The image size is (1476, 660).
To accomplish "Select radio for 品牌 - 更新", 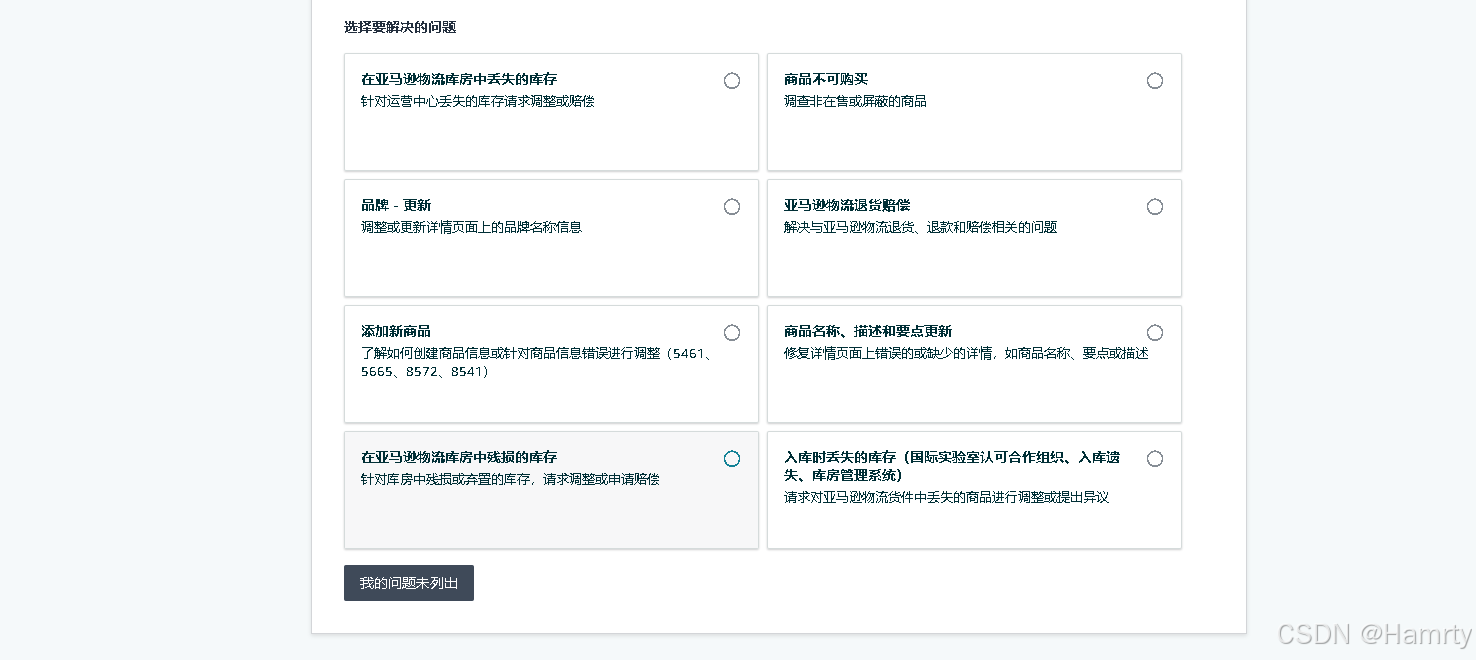I will (x=732, y=207).
